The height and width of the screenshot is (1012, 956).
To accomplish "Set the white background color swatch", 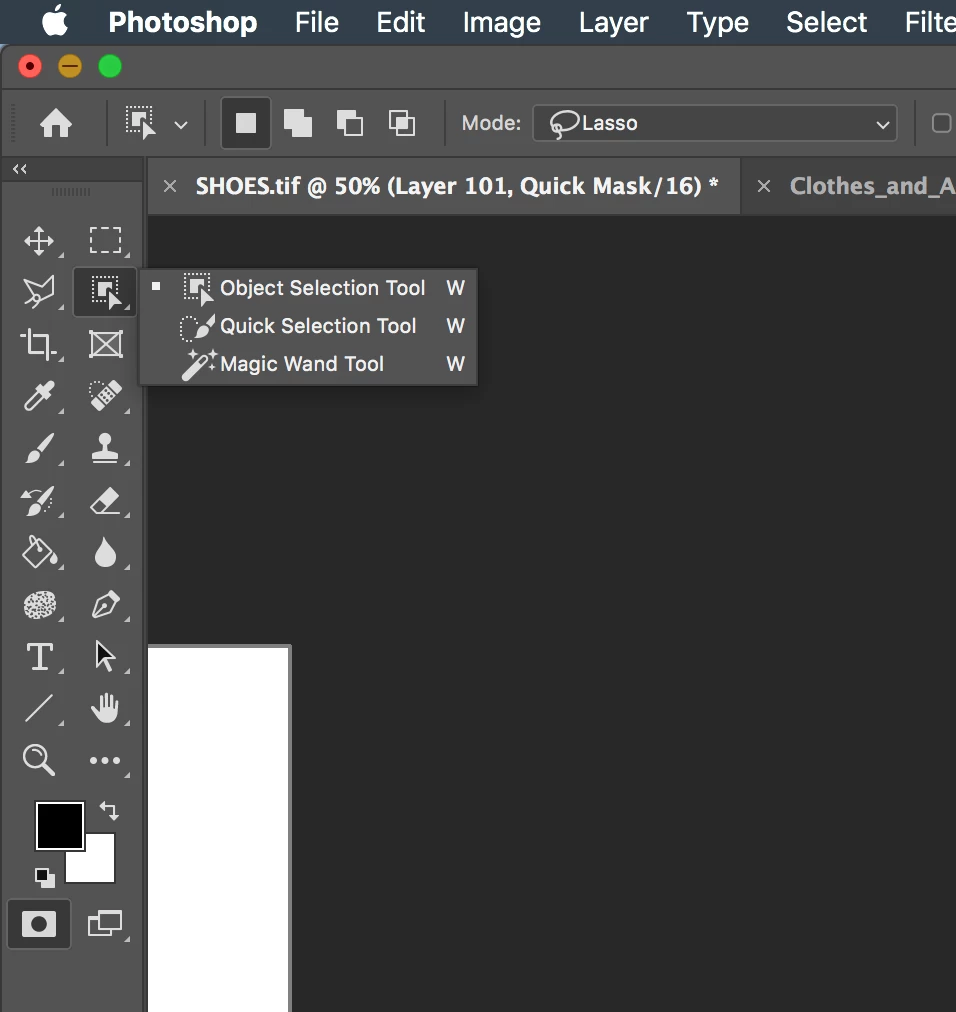I will (x=96, y=865).
